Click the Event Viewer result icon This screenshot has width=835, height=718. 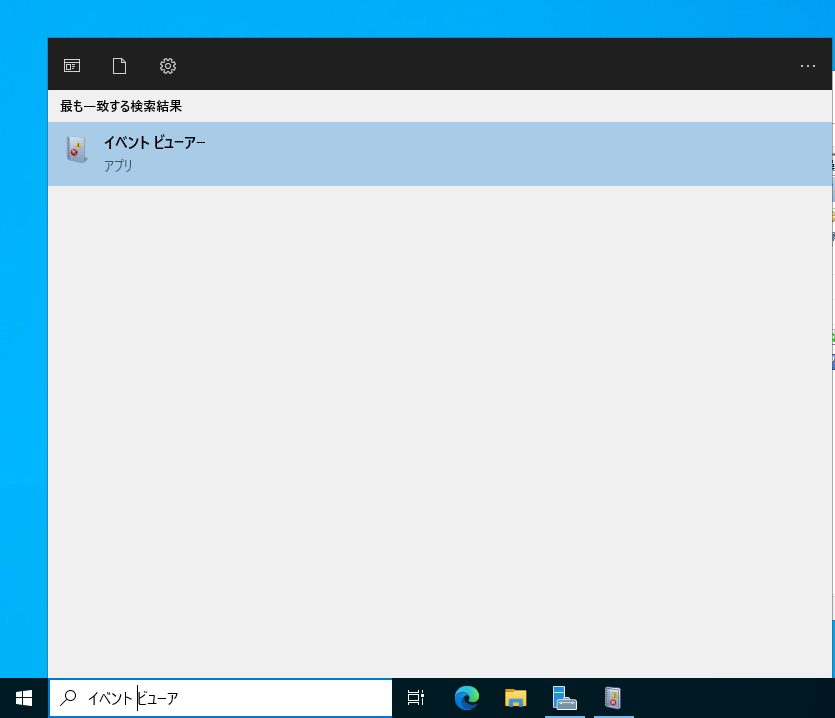76,149
